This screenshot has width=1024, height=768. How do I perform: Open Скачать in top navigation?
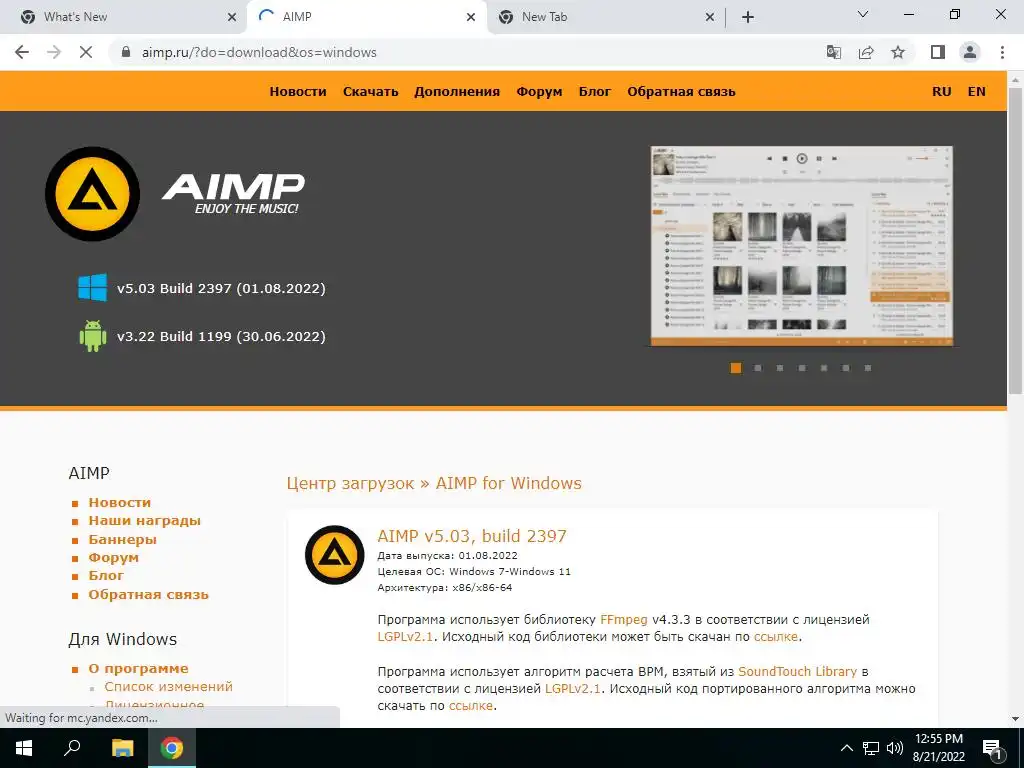(x=370, y=91)
